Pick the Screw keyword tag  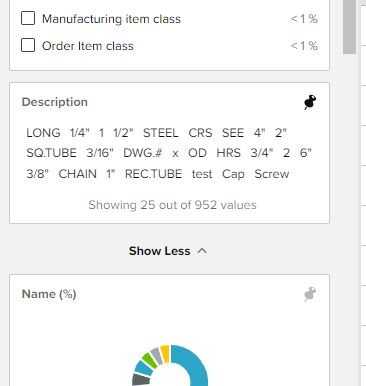(x=272, y=174)
